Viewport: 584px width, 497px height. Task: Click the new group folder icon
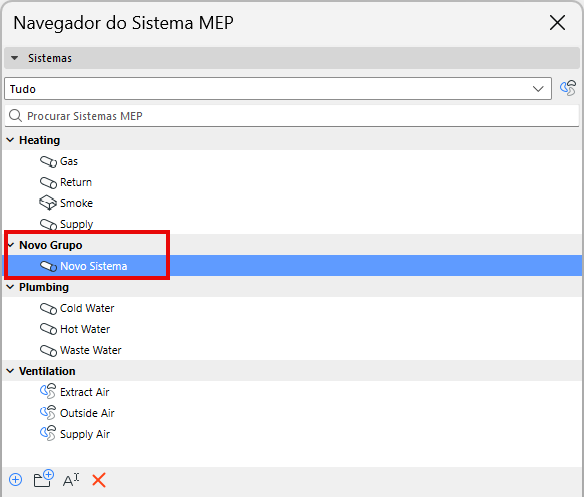(x=44, y=478)
